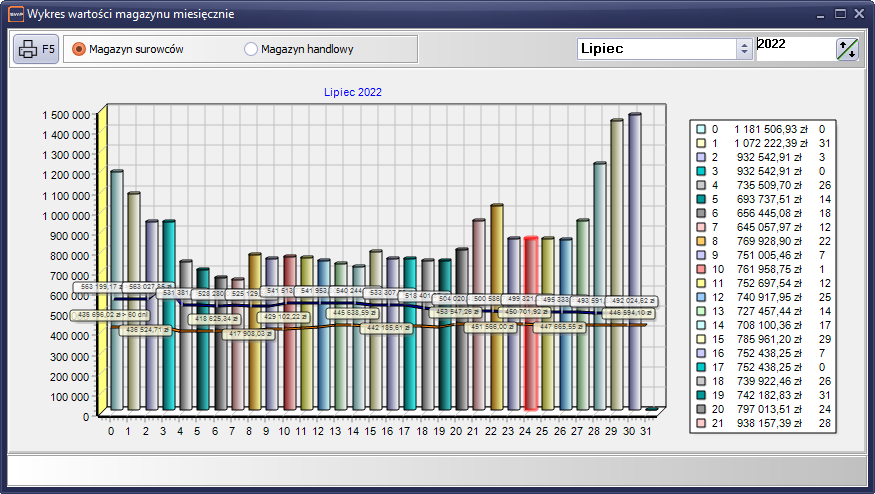The height and width of the screenshot is (494, 875).
Task: Click the month combo box spinner arrows
Action: click(744, 49)
